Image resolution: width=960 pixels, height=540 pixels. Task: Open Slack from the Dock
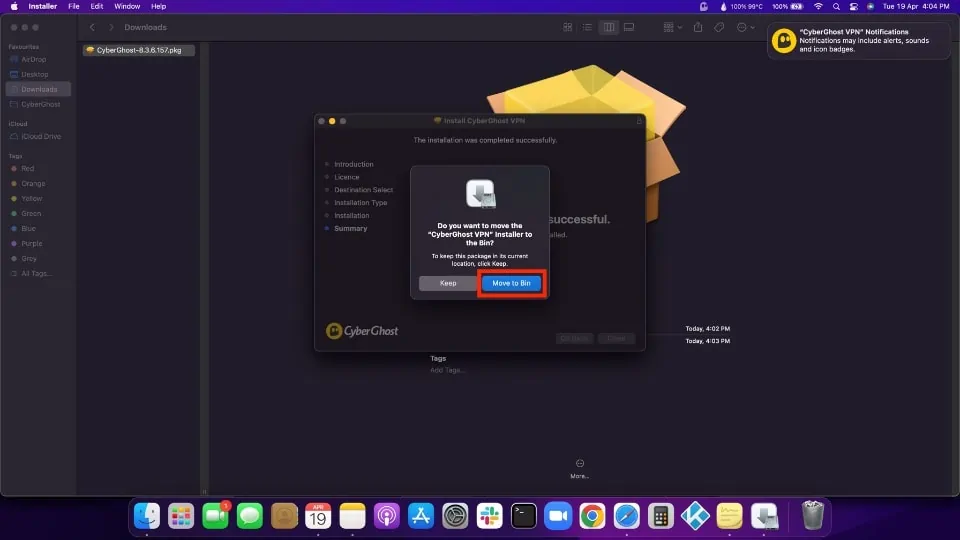pos(490,516)
